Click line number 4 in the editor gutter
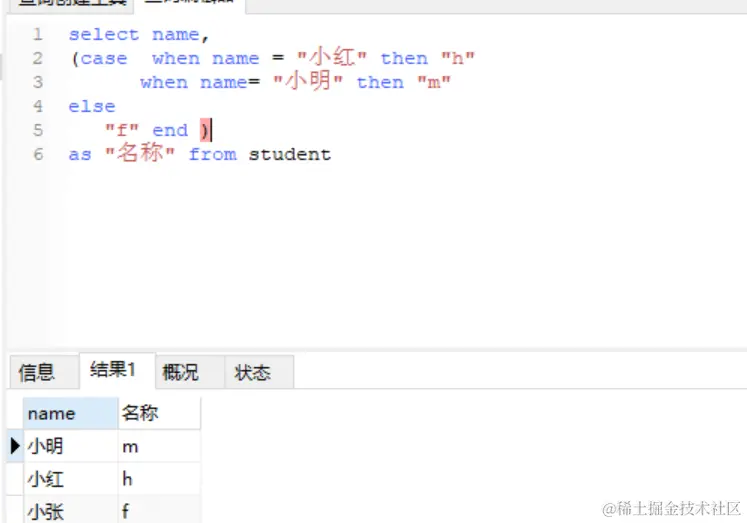This screenshot has height=523, width=747. 38,106
